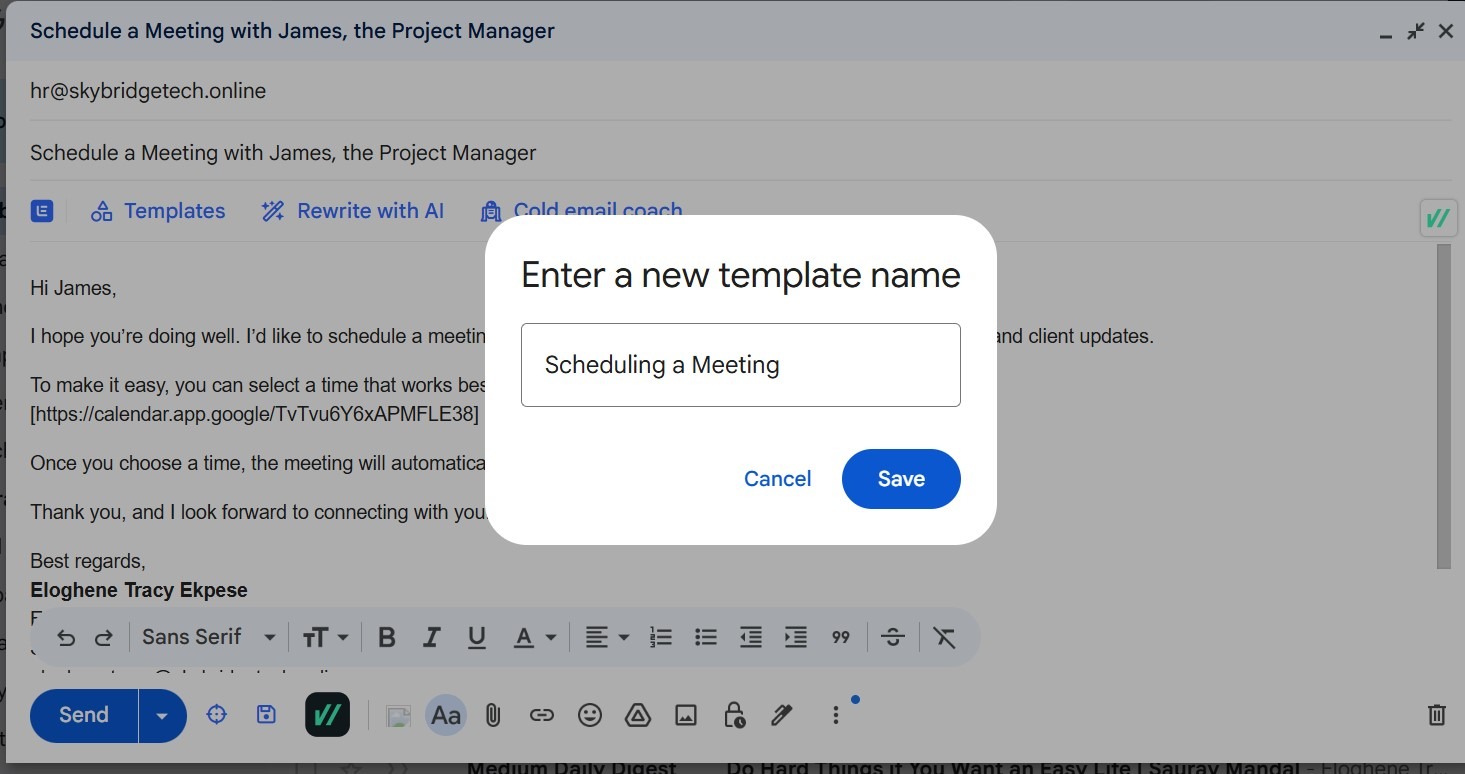Click the Google Drive insert icon
The image size is (1465, 774).
(638, 715)
